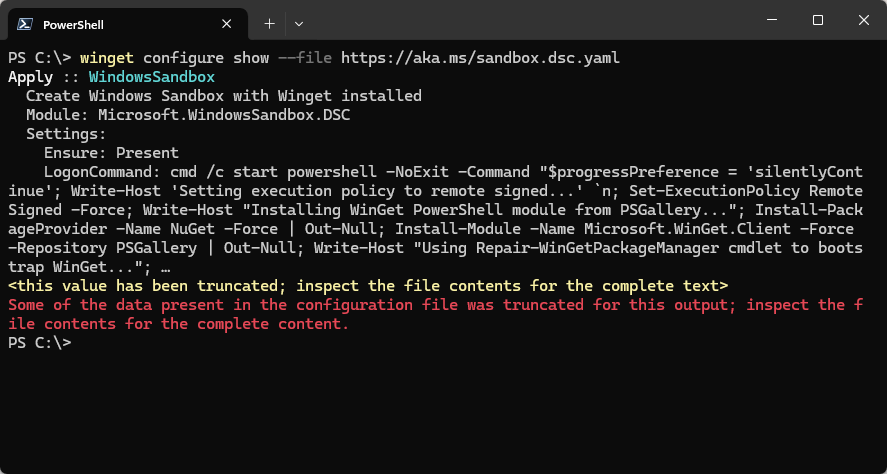Click the Ensure: Present setting line

click(x=111, y=153)
